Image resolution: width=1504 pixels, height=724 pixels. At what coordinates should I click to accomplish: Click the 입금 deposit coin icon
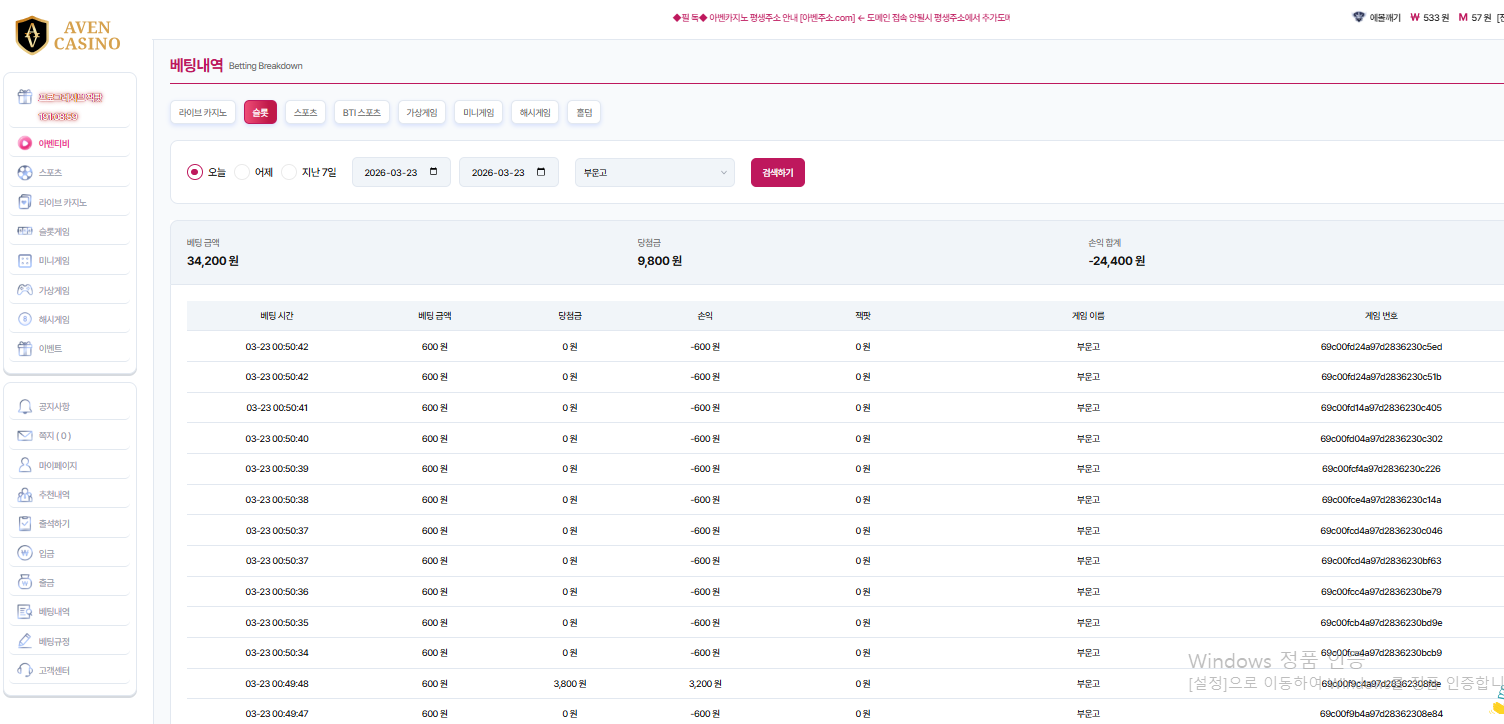pos(25,553)
